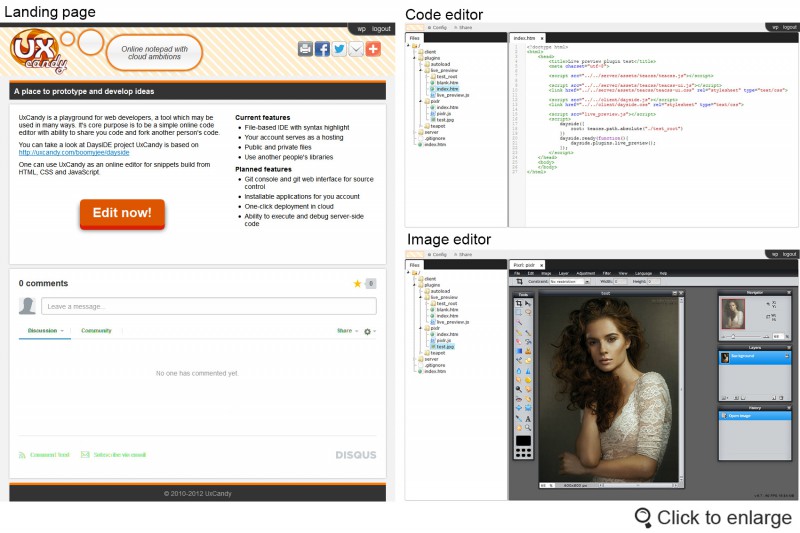Viewport: 800px width, 533px height.
Task: Click Share in the image editor header
Action: [x=463, y=255]
